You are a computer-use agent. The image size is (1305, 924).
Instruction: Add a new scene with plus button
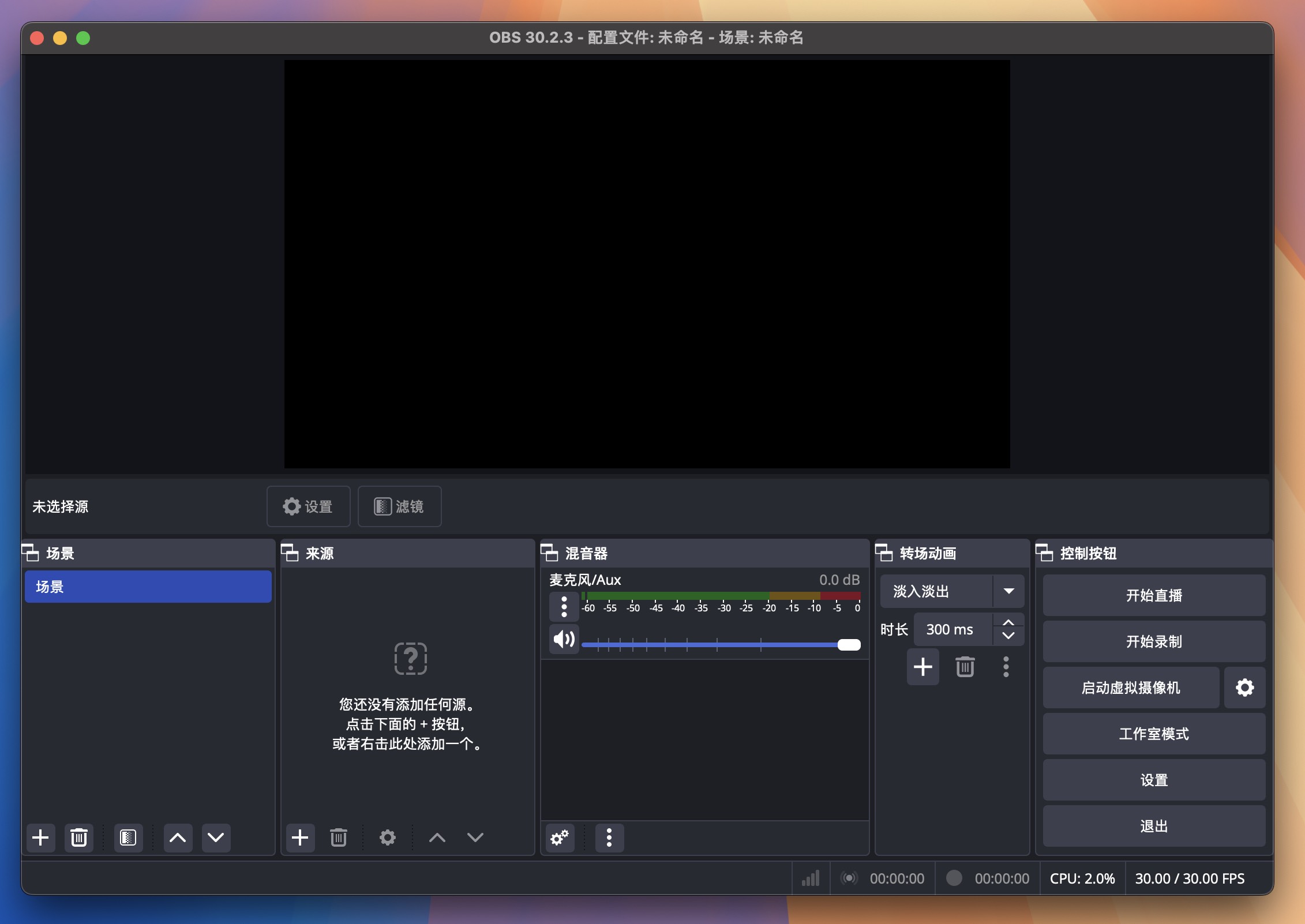(x=40, y=837)
